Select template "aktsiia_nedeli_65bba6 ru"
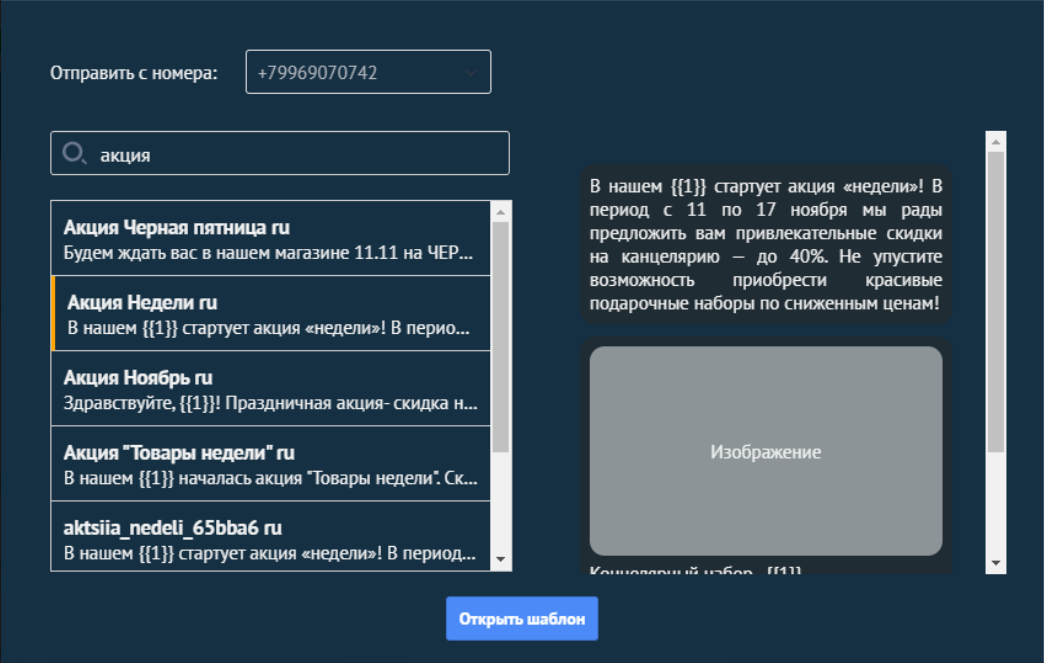 pos(270,538)
